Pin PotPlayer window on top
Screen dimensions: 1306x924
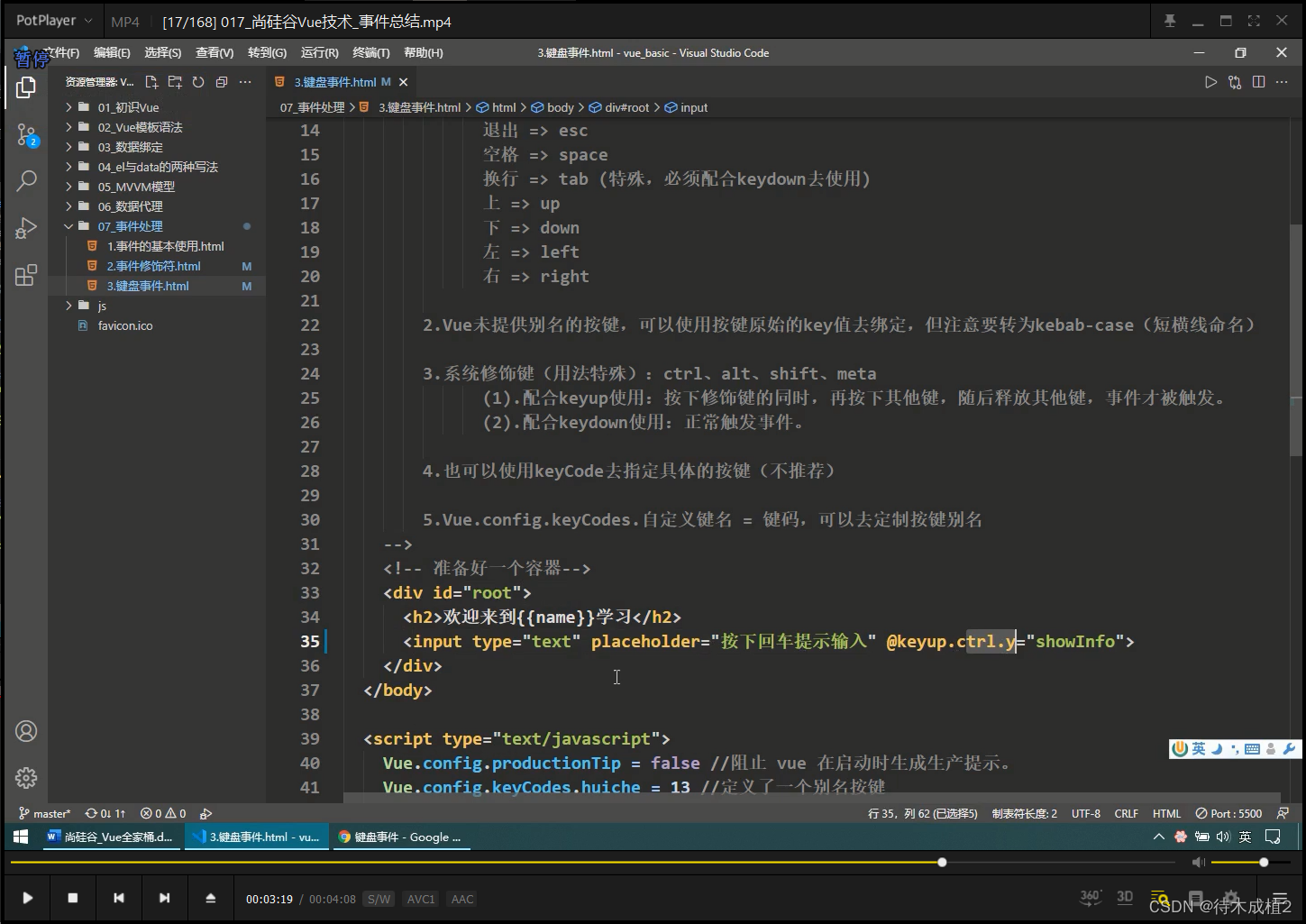[1170, 21]
